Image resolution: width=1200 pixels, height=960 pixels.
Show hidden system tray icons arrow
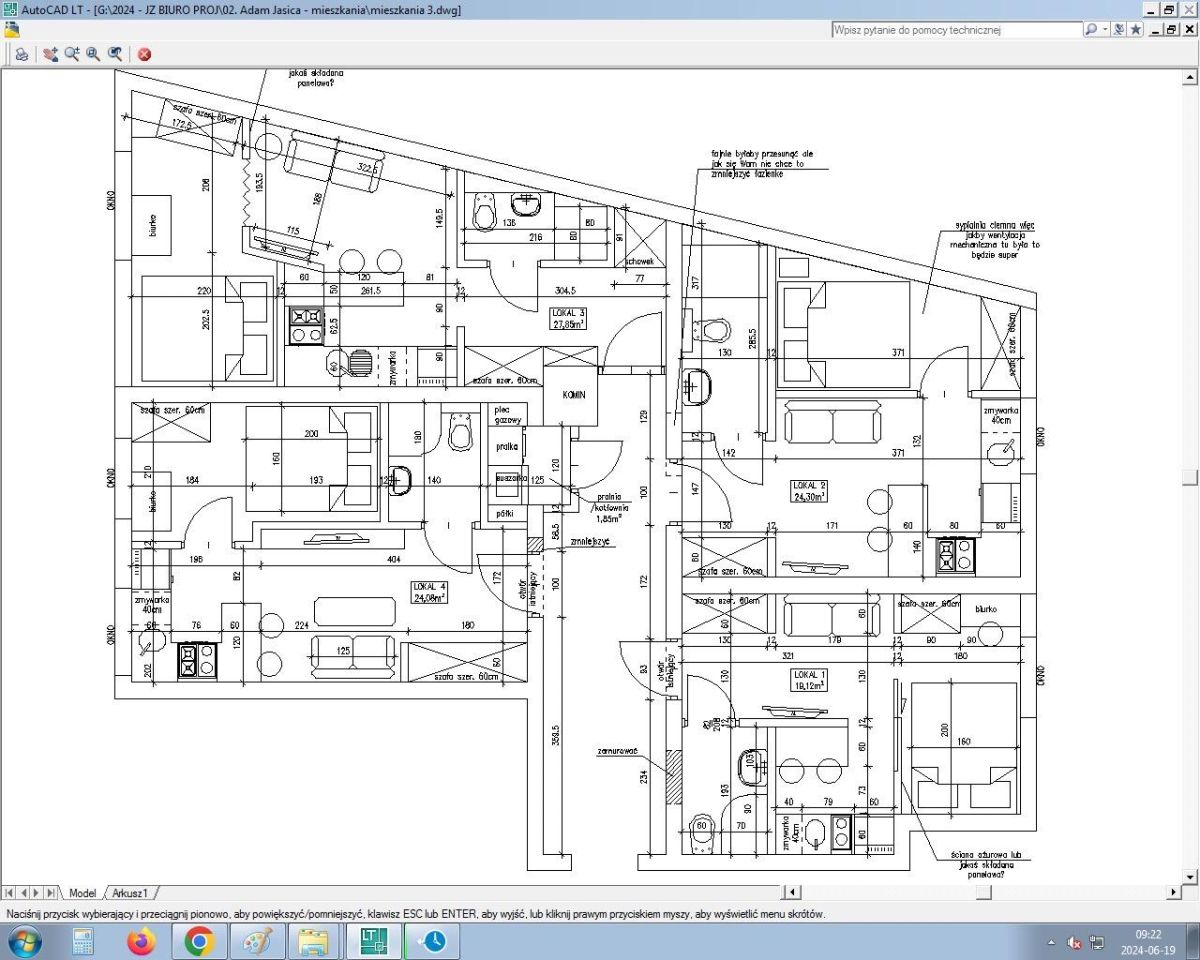1051,942
